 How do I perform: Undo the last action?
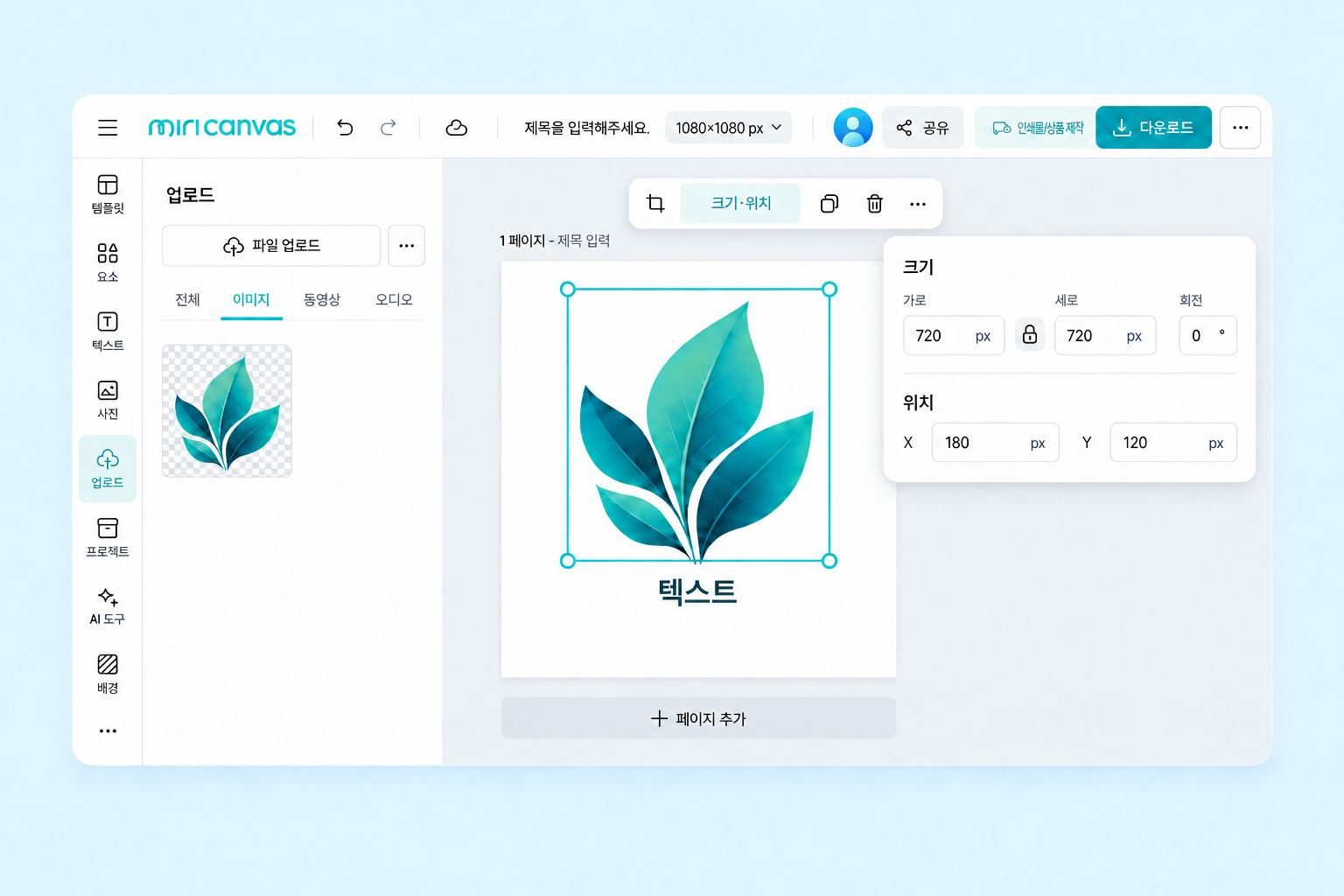345,128
